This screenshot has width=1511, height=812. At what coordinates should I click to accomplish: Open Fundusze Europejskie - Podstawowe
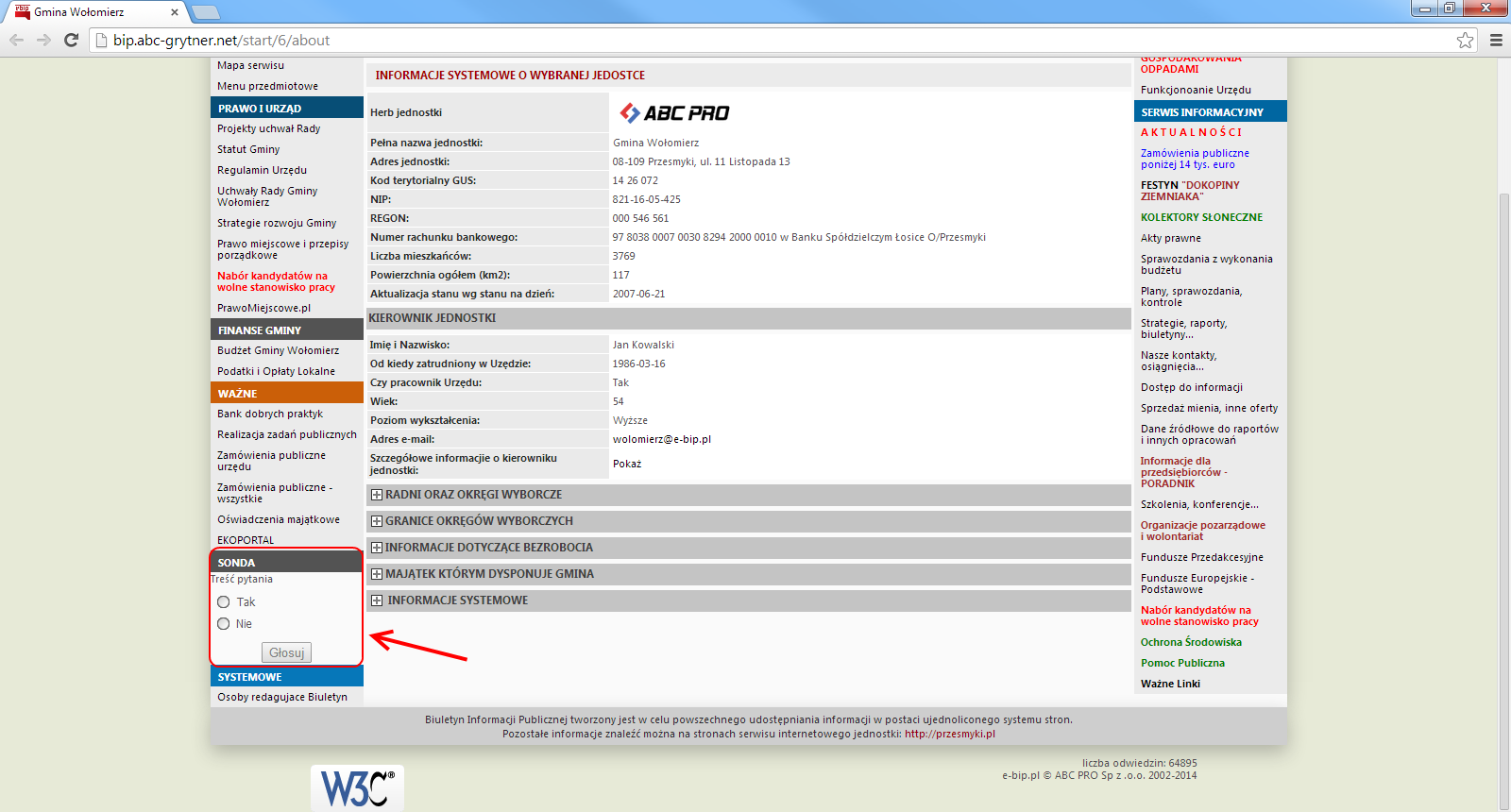[1197, 584]
